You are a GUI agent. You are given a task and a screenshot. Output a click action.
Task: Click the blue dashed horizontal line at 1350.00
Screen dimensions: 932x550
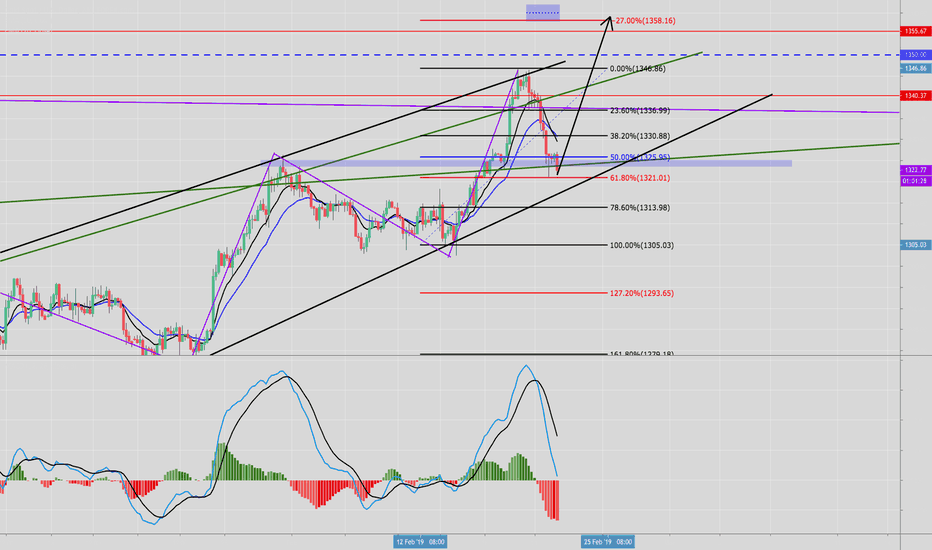tap(450, 55)
